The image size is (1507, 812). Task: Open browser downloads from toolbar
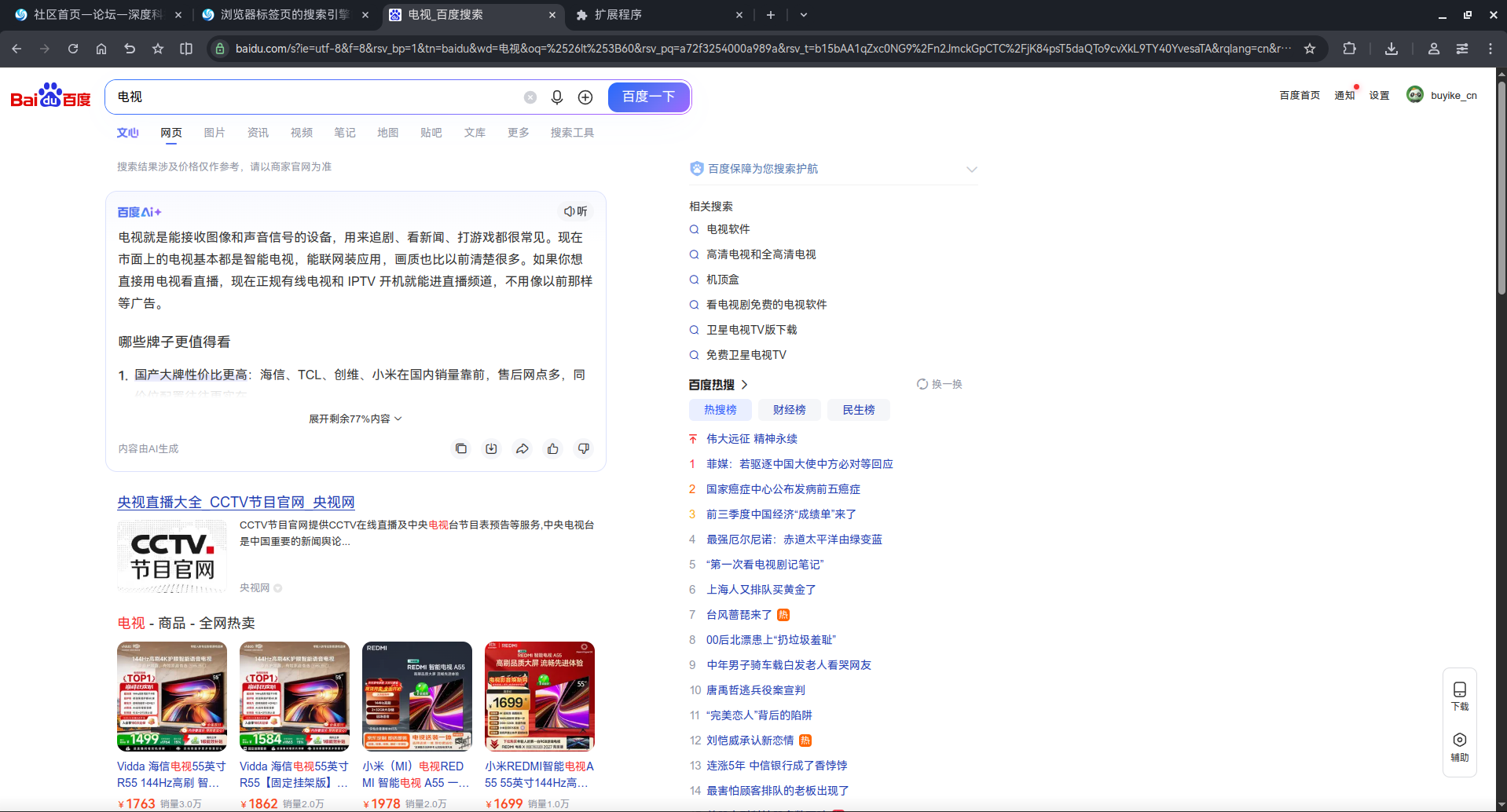tap(1391, 49)
